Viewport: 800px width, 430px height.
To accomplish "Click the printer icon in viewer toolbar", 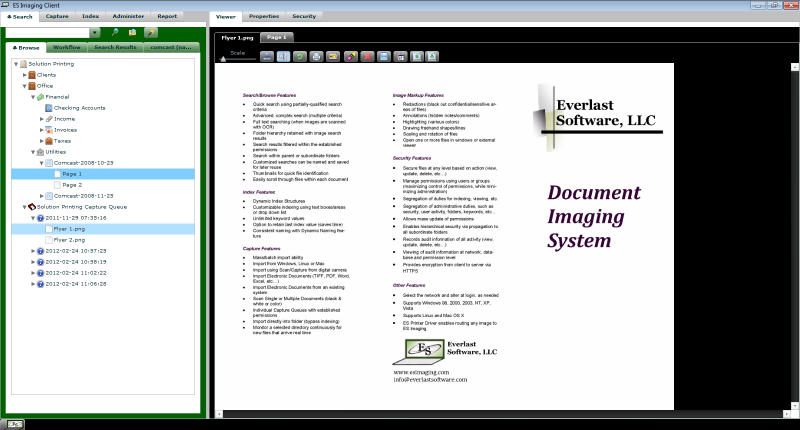I will click(316, 57).
